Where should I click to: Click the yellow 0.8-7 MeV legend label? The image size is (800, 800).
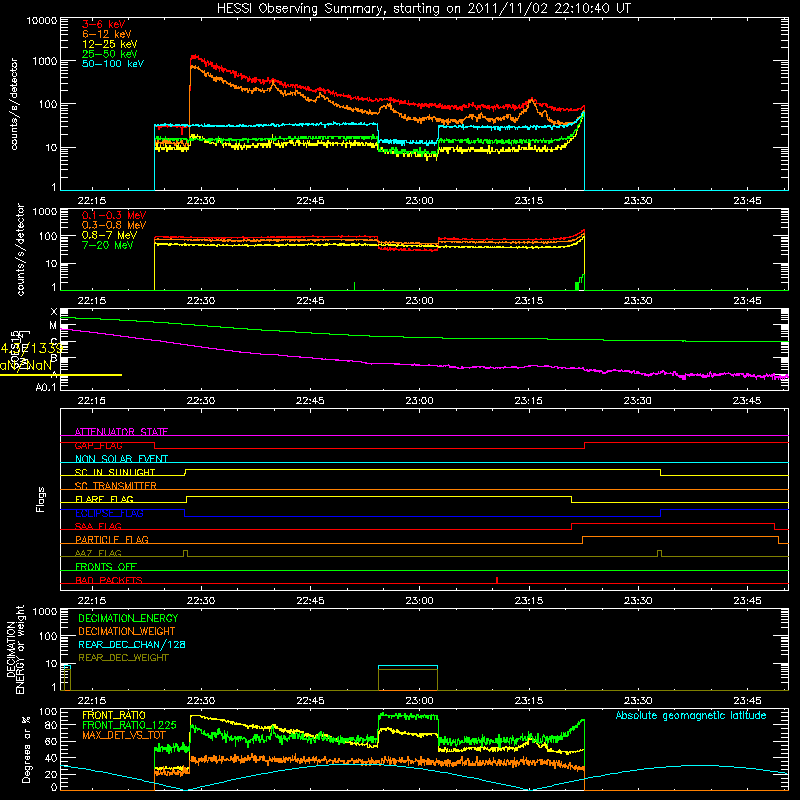click(x=109, y=235)
